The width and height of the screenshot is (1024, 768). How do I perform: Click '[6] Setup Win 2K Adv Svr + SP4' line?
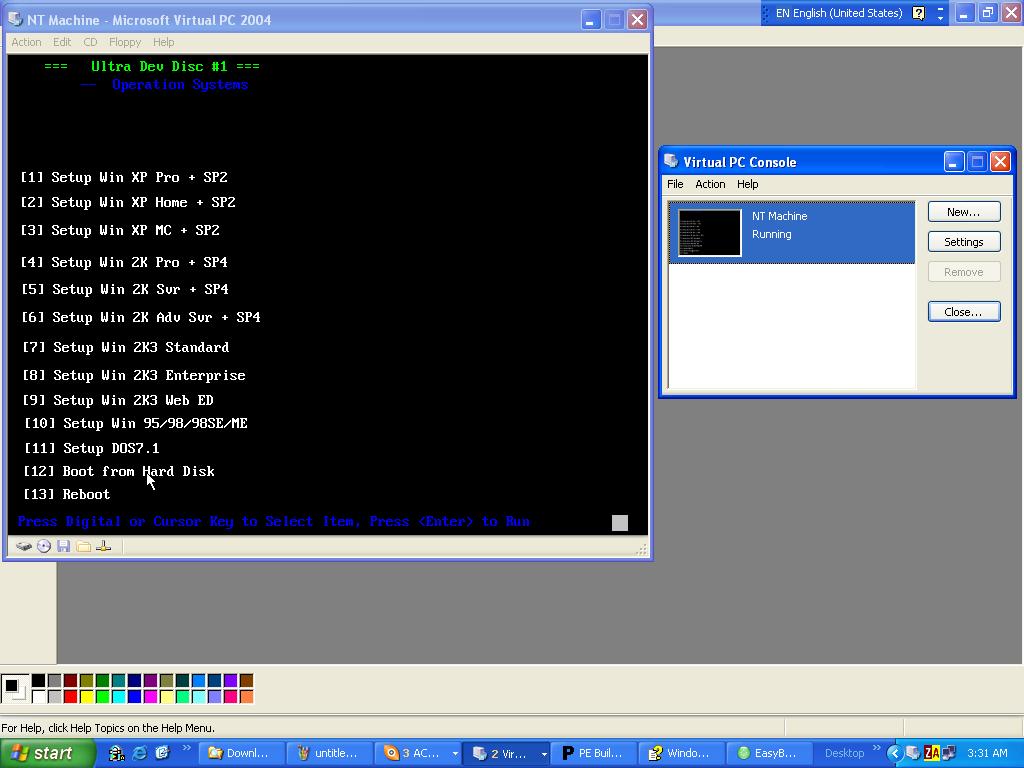[x=141, y=317]
